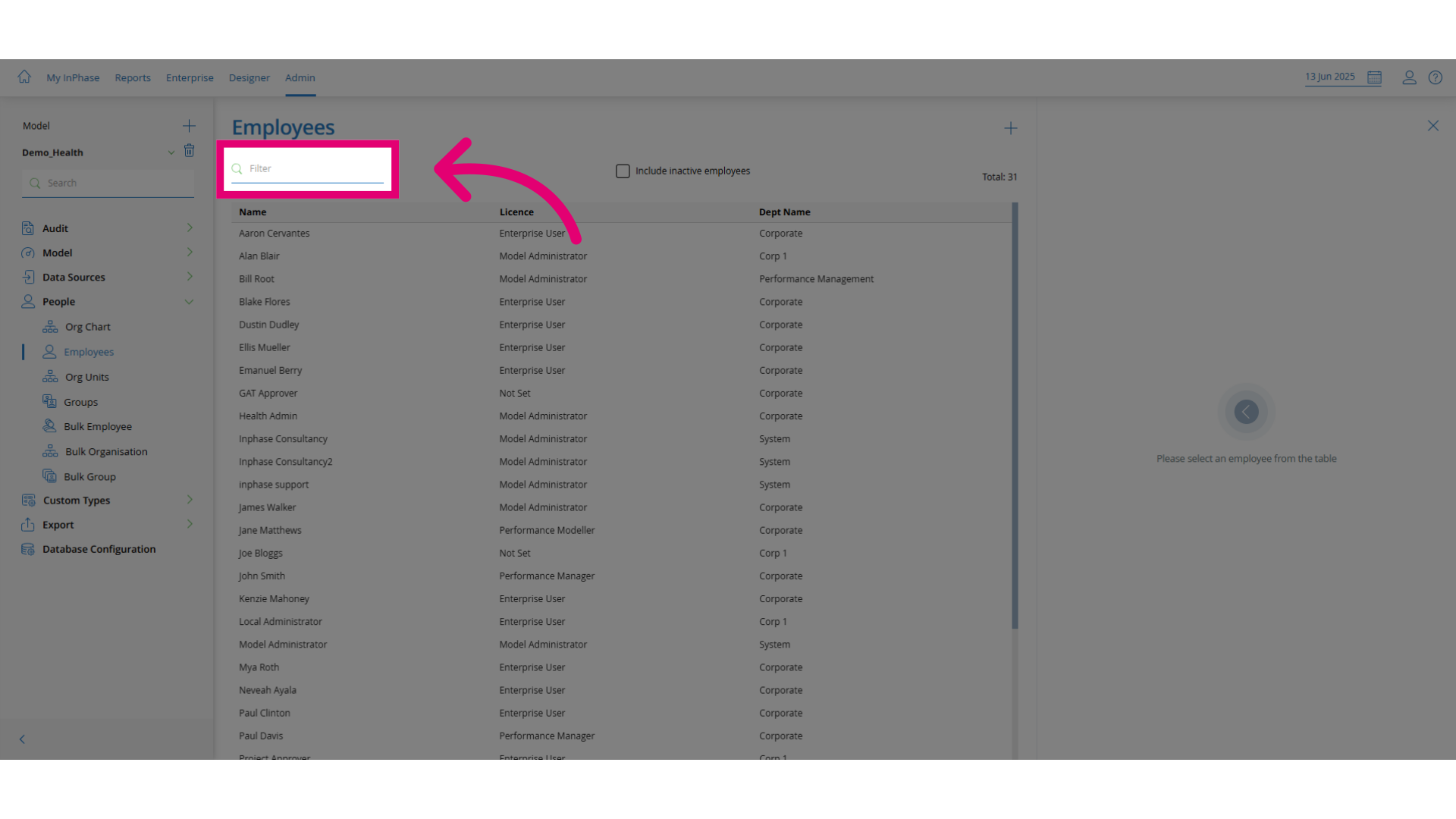The image size is (1456, 819).
Task: Select the Paul Davis row
Action: click(x=622, y=736)
